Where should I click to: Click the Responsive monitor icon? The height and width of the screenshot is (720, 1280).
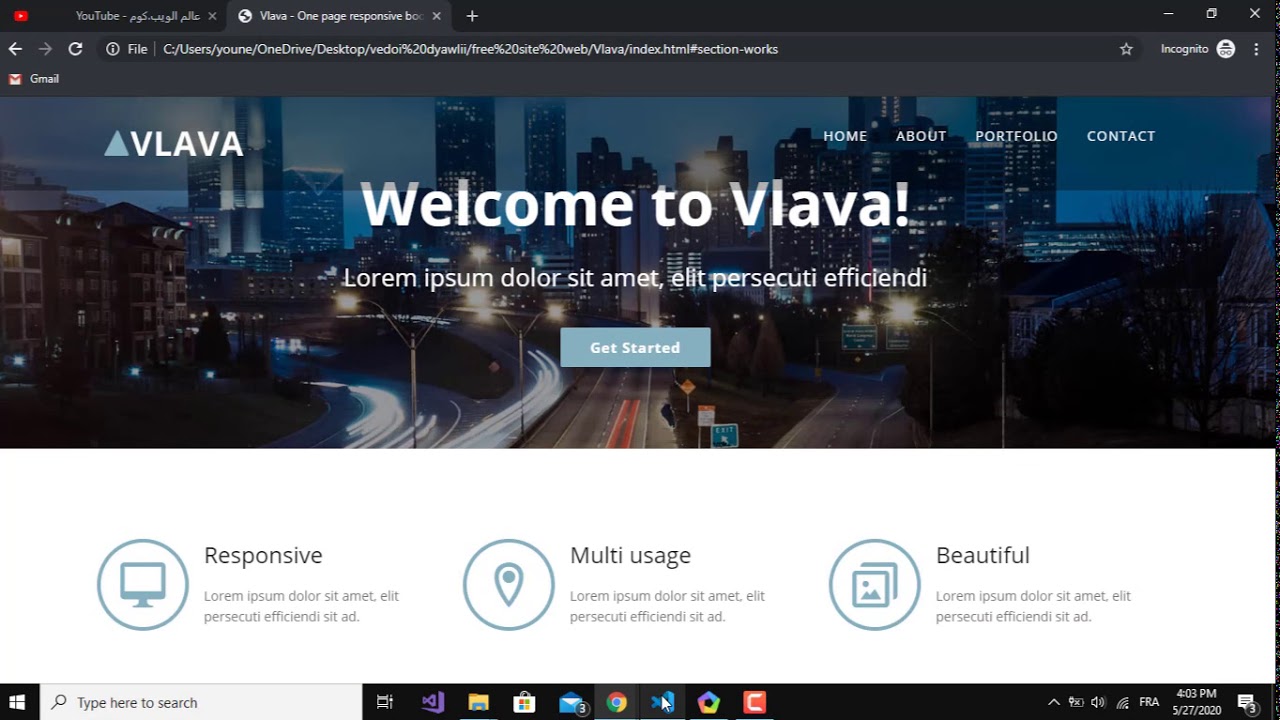pos(143,585)
